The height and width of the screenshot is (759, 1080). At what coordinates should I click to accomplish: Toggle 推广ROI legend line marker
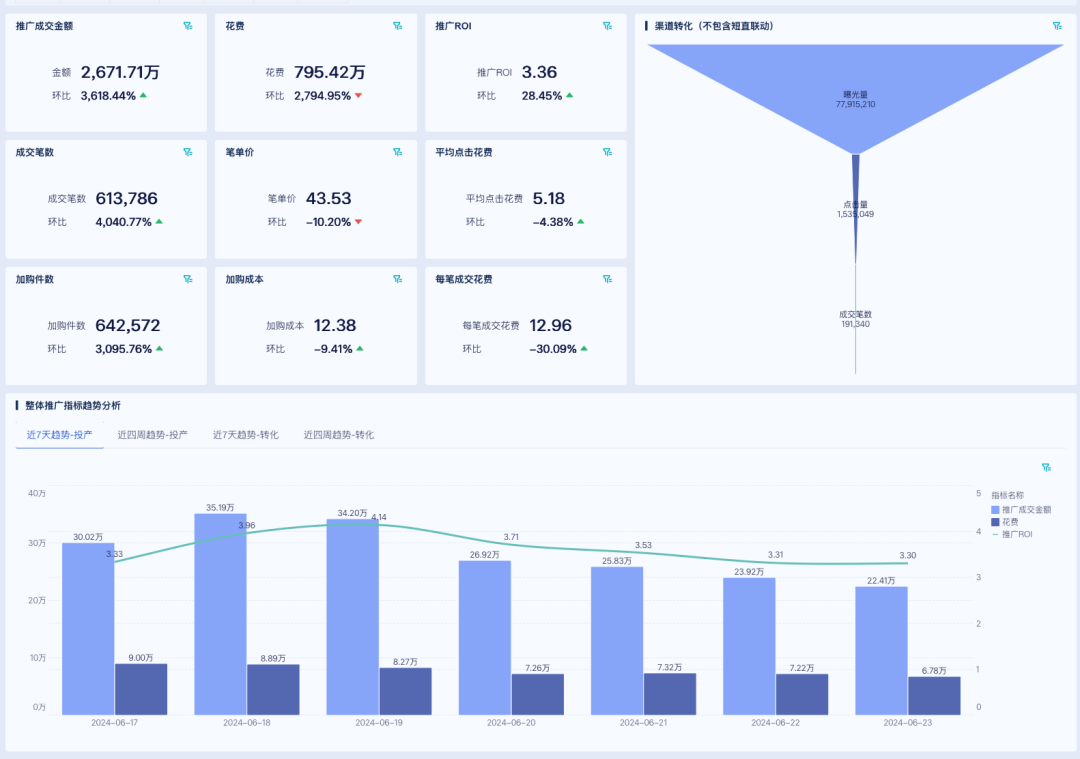pos(995,534)
